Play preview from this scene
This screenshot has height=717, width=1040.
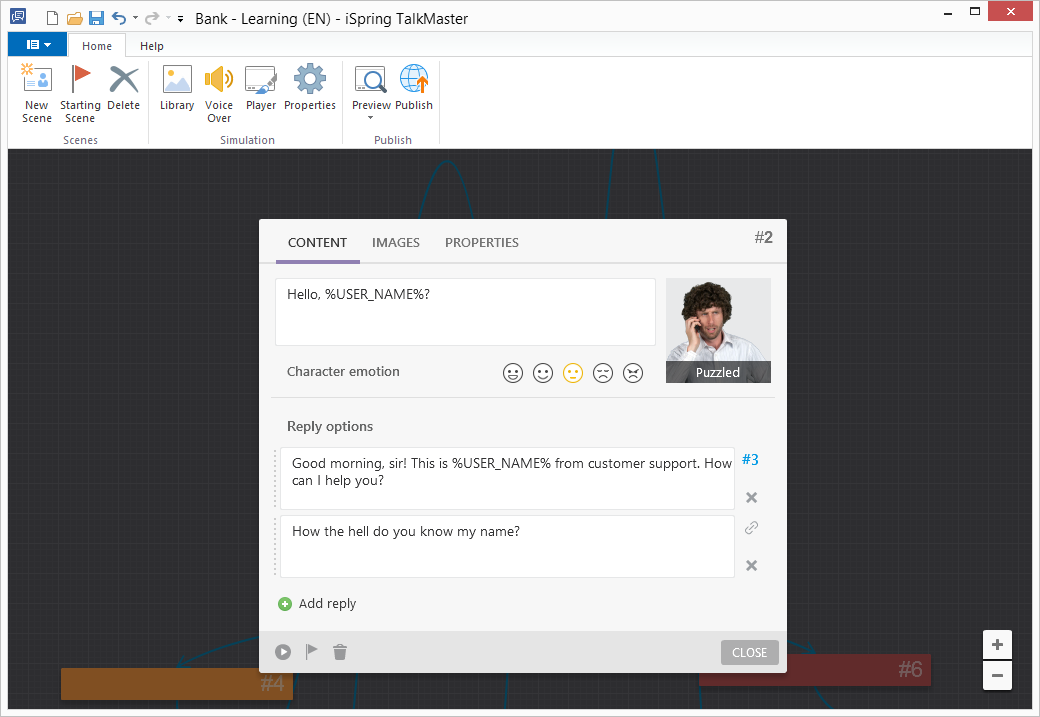click(x=283, y=652)
